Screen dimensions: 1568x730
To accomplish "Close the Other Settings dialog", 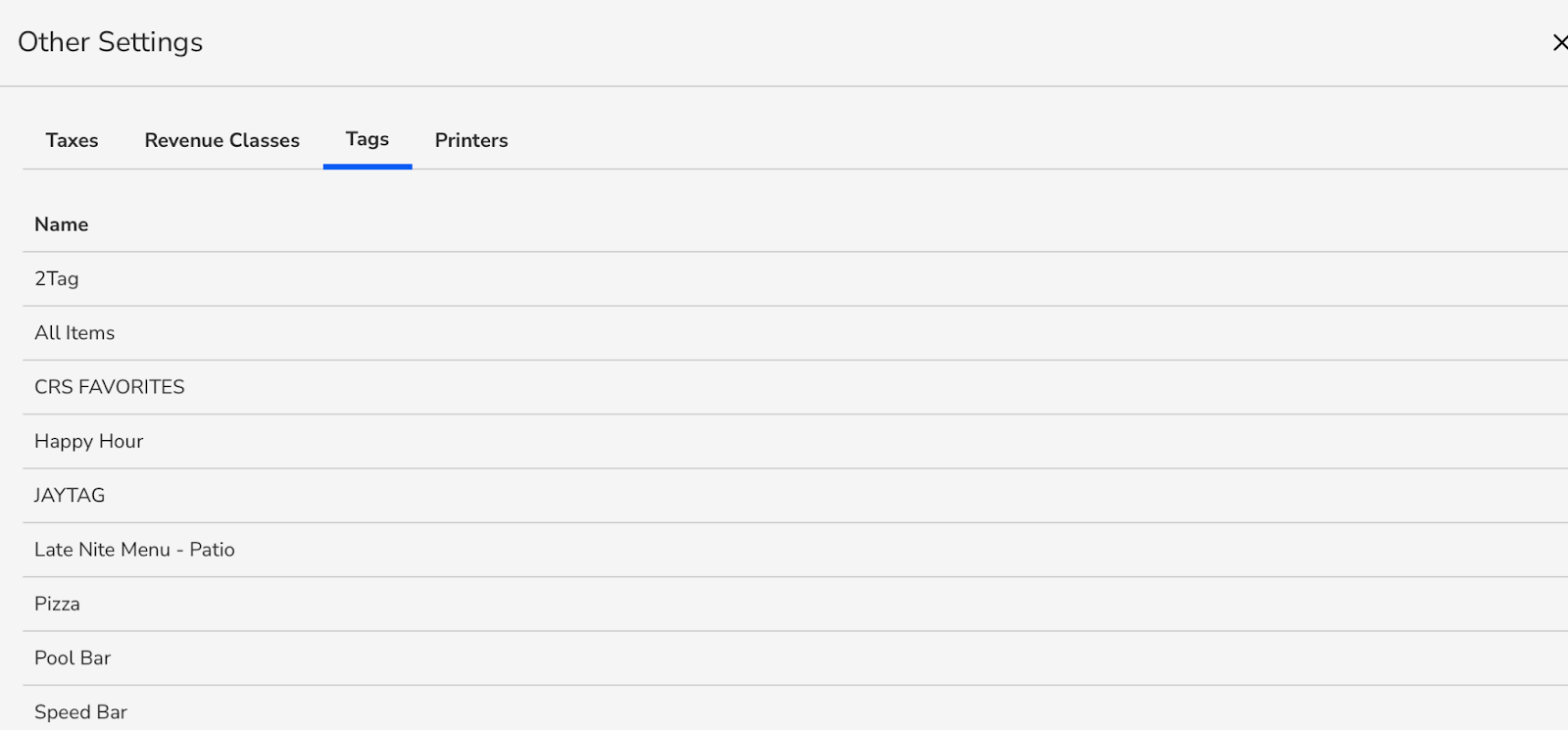I will point(1558,42).
